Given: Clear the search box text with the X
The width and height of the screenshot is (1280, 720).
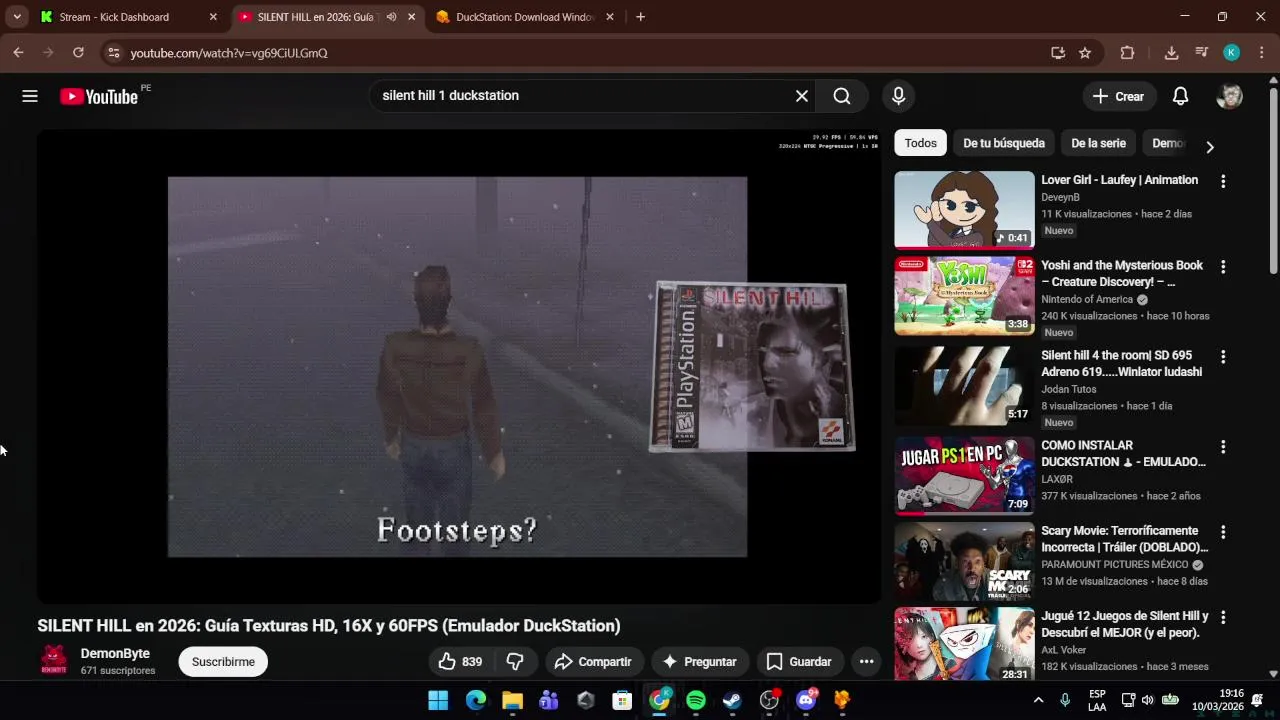Looking at the screenshot, I should [801, 96].
